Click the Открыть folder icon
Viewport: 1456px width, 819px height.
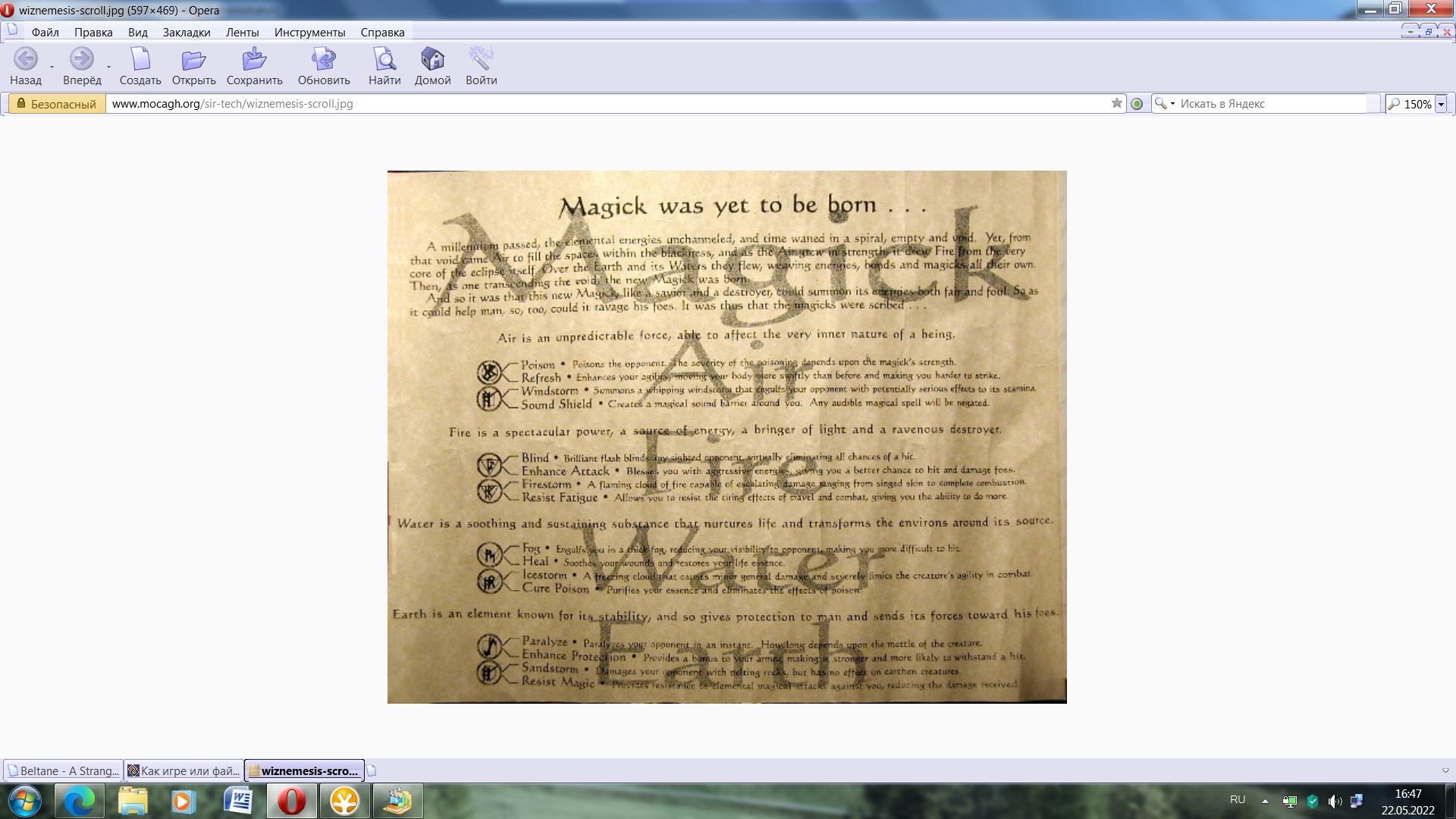coord(193,59)
